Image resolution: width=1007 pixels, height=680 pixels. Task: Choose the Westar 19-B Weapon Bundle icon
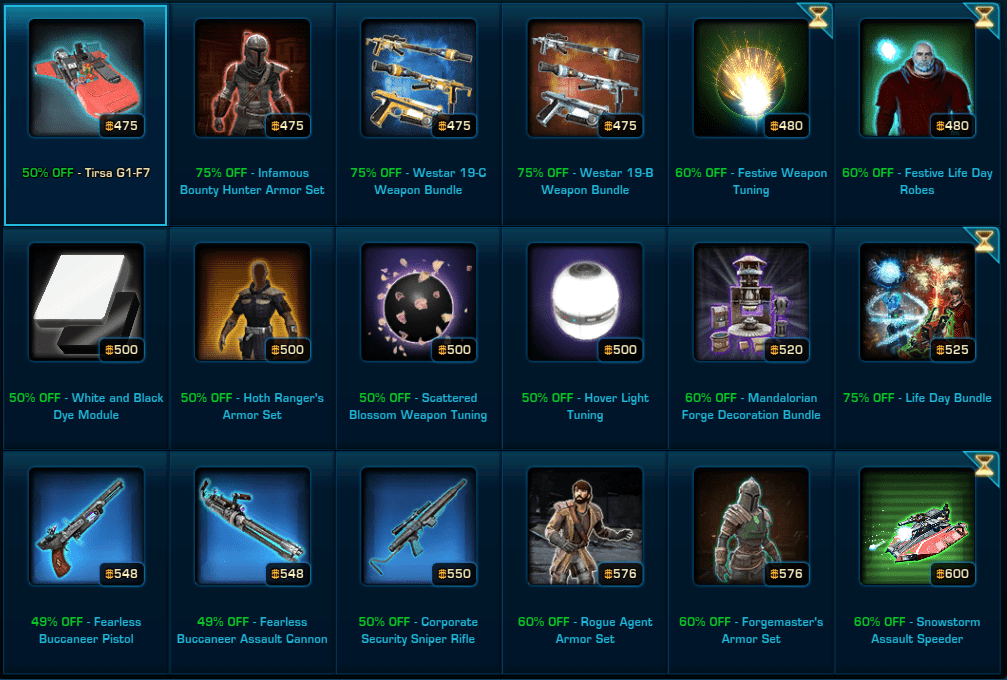585,78
